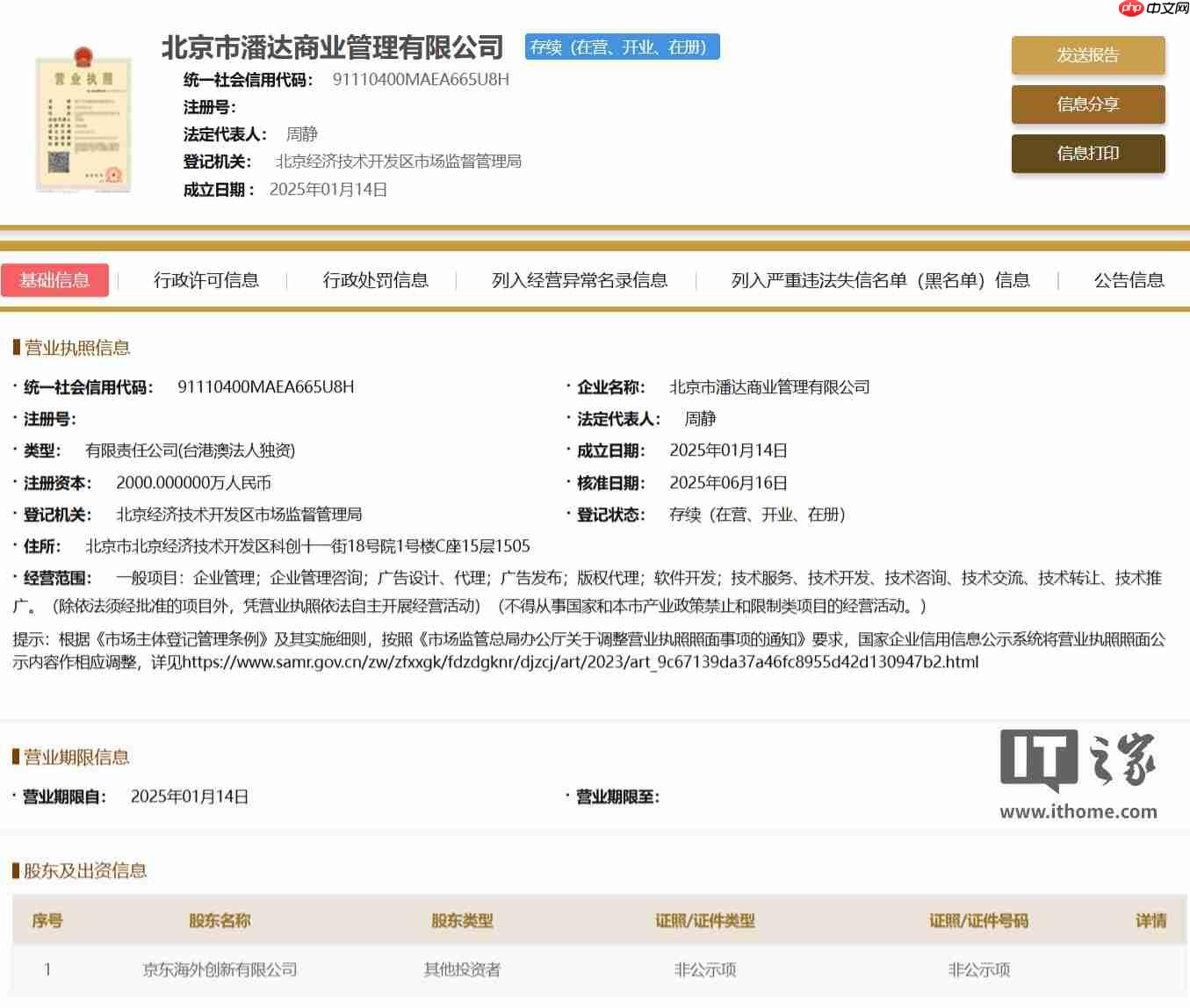
Task: Click the 股东及出资信息 section marker
Action: 18,872
